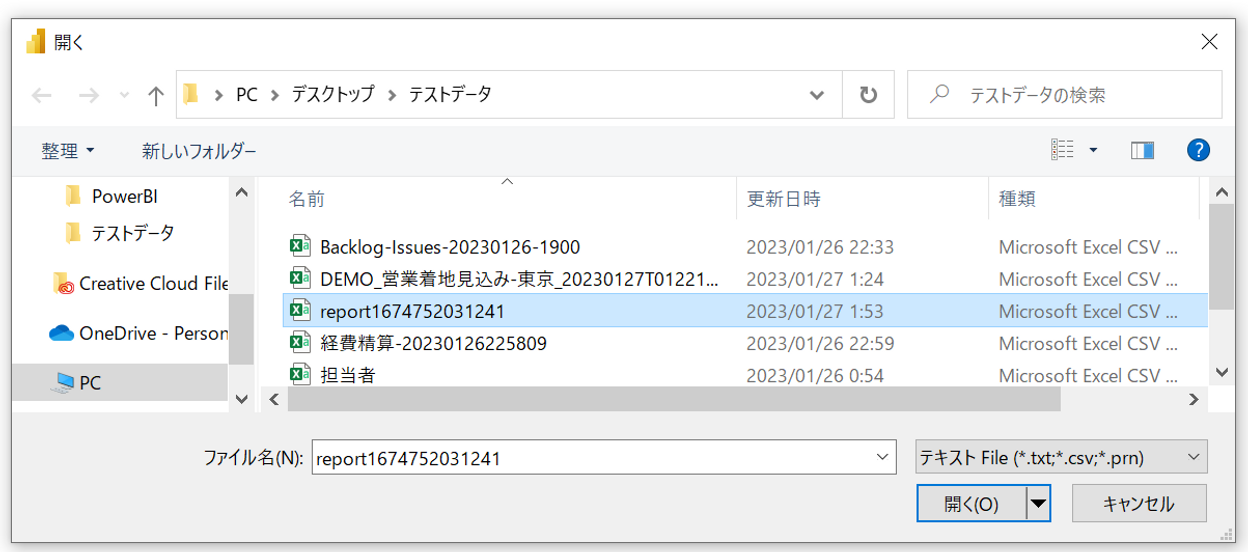Click 新しいフォルダー button
This screenshot has height=552, width=1248.
(199, 151)
